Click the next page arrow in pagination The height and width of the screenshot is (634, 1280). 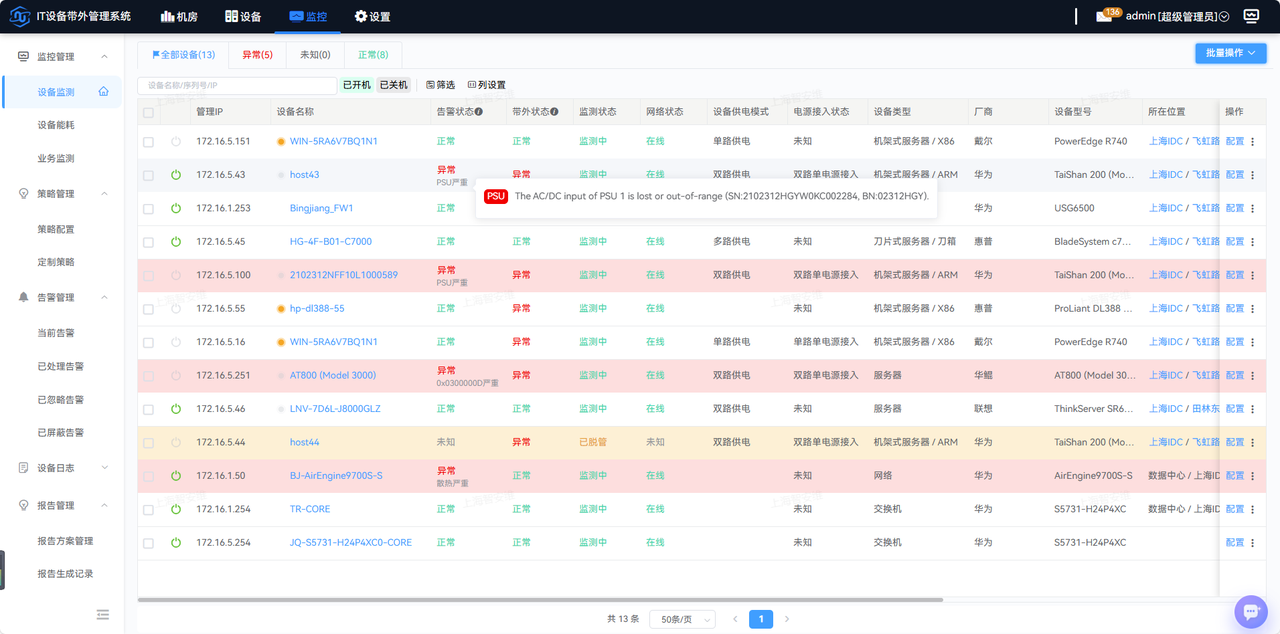click(787, 619)
